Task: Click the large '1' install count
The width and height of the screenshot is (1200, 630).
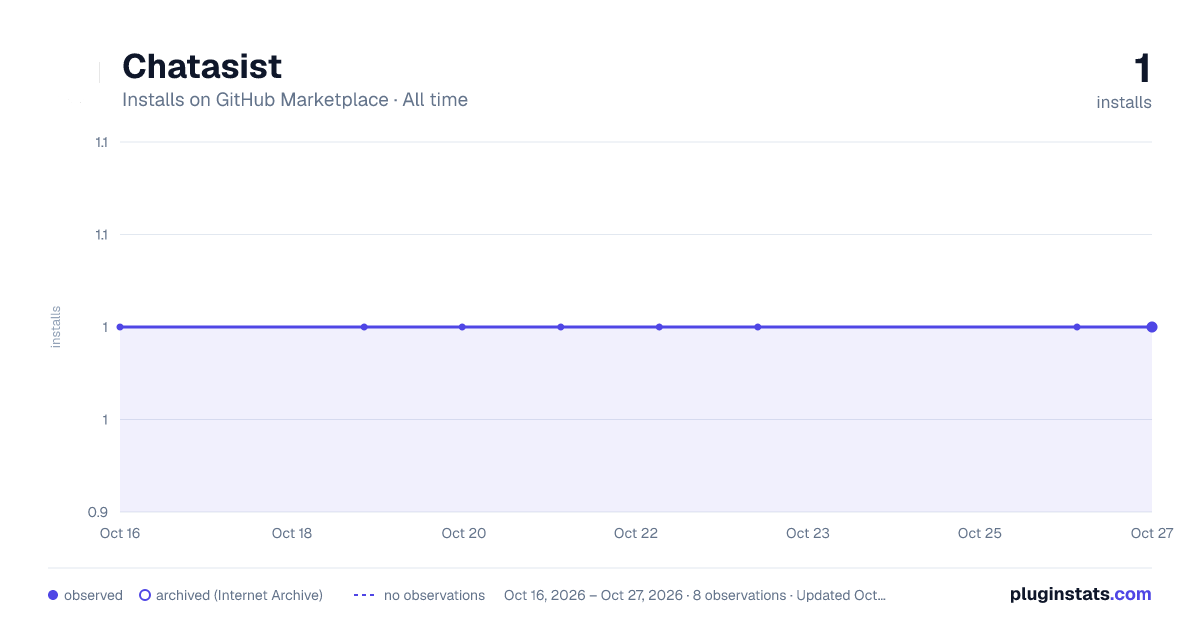Action: point(1142,69)
